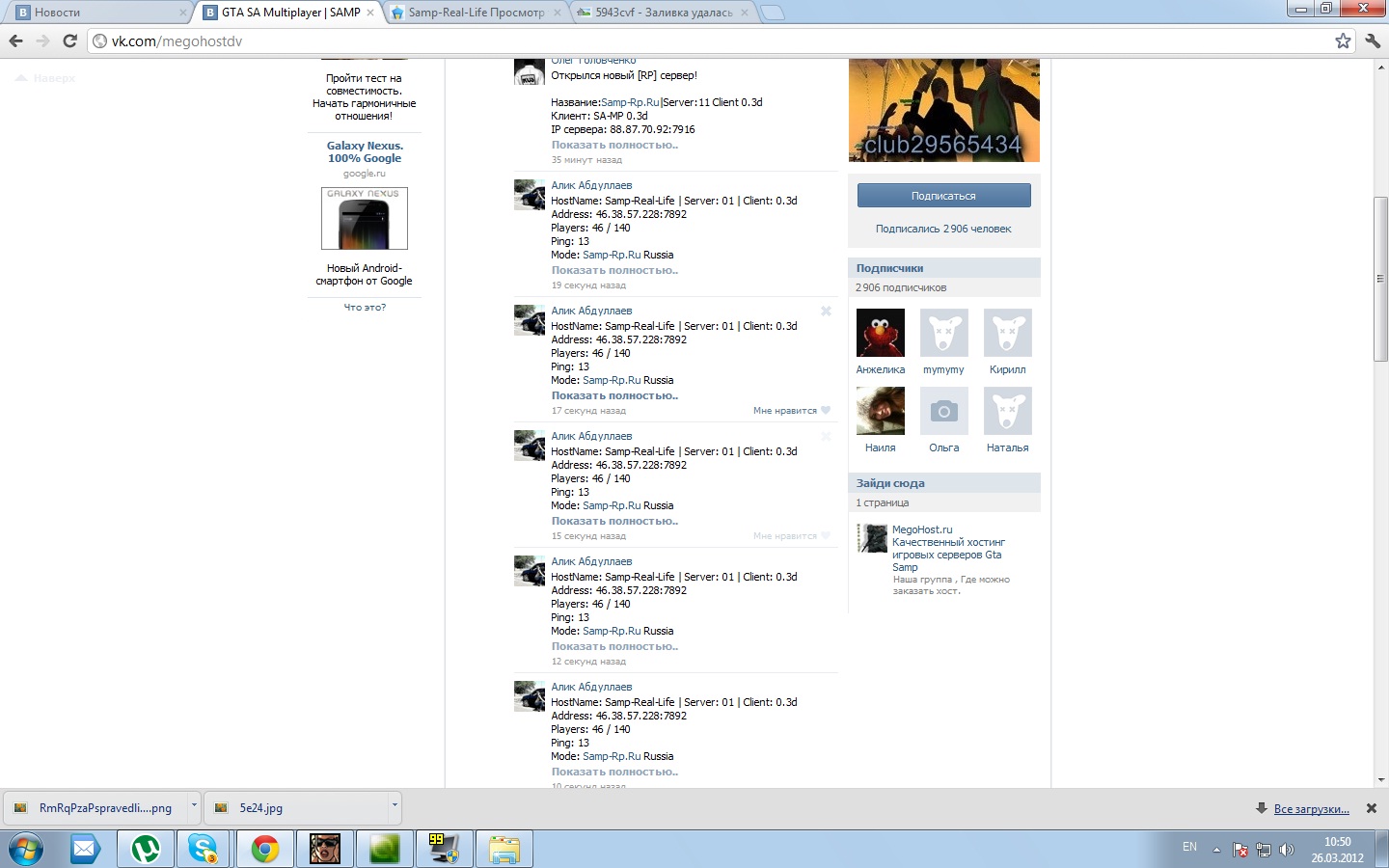Open Ольга's subscriber avatar
1389x868 pixels.
944,411
